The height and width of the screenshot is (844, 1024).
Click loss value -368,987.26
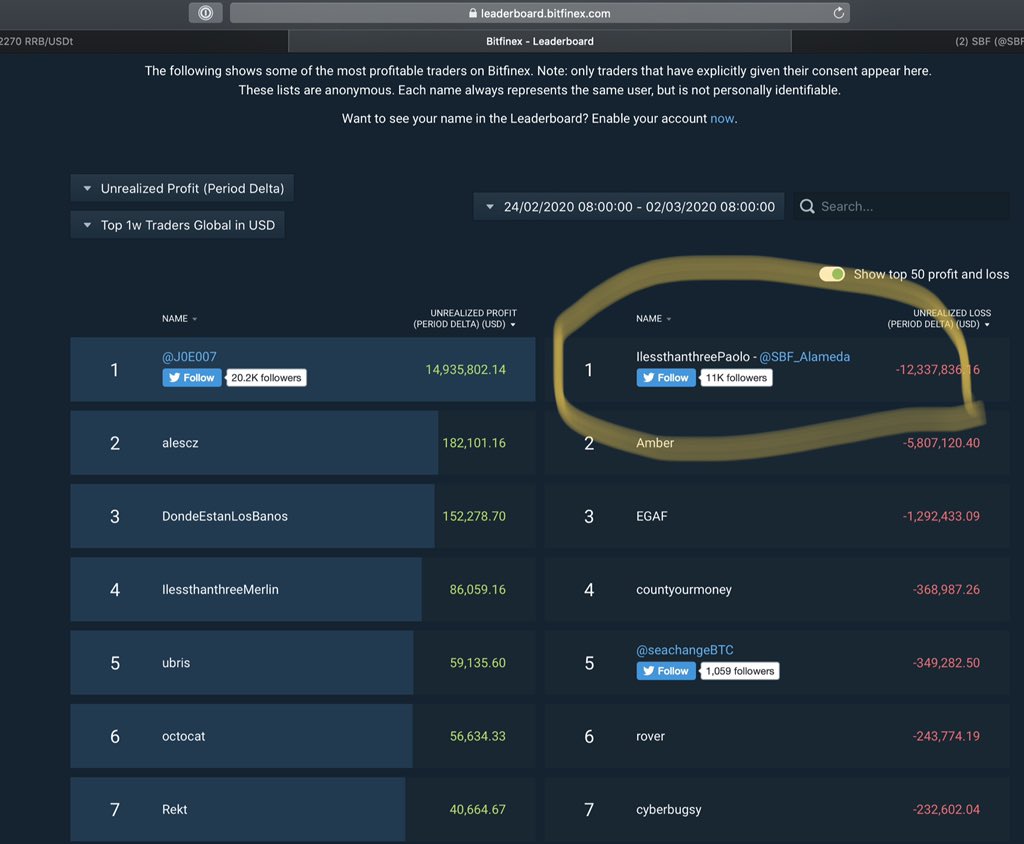[946, 589]
